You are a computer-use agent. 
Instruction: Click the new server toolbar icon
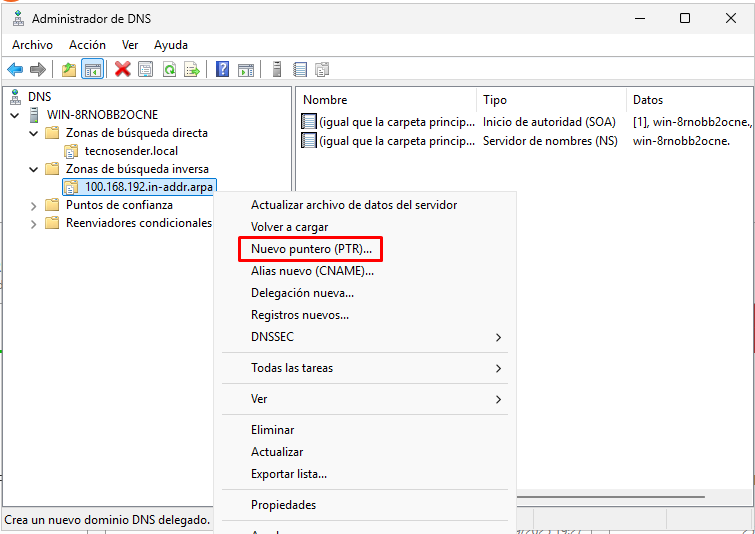tap(276, 69)
